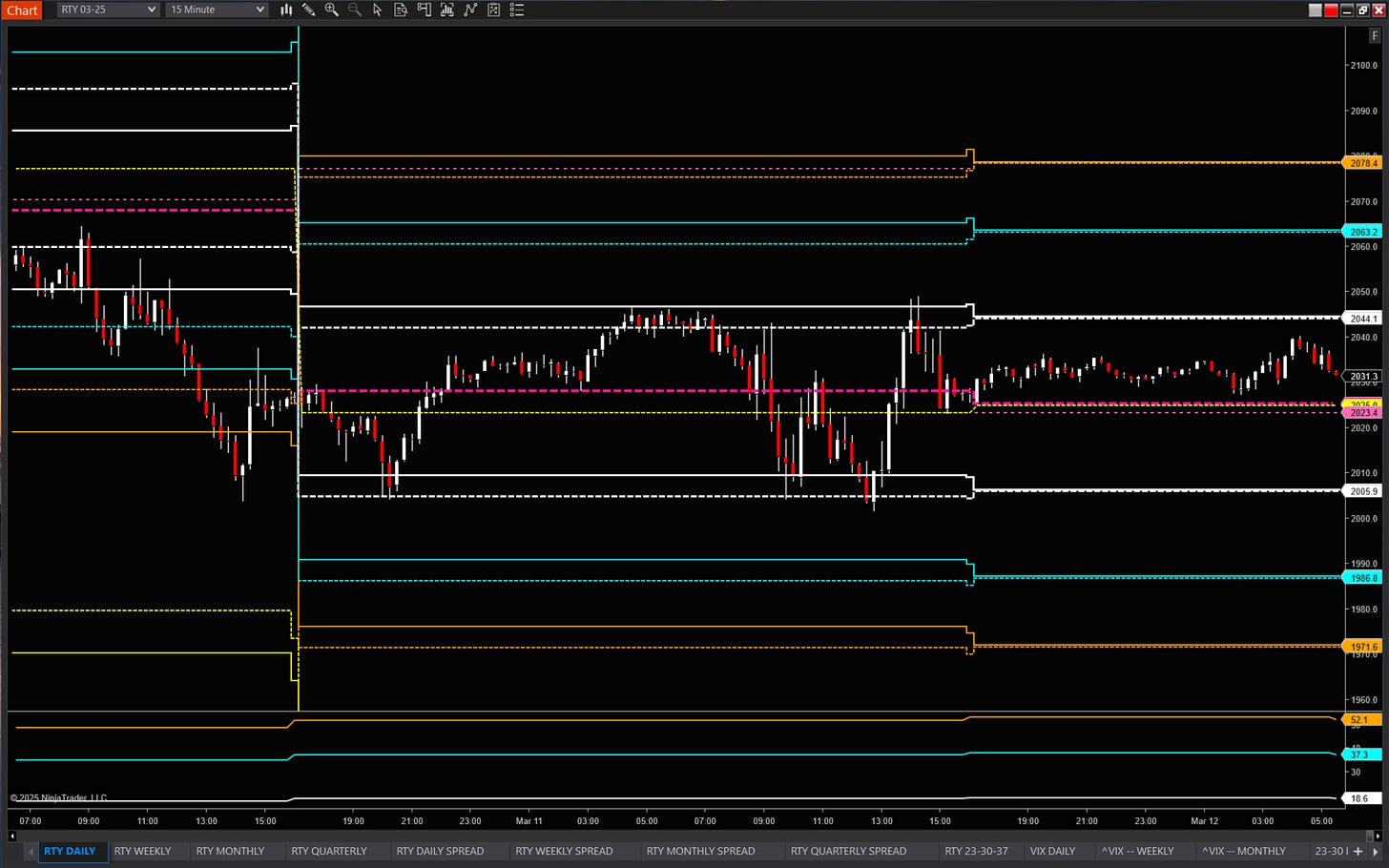Open the bar type chart style icon
The image size is (1389, 868).
286,10
